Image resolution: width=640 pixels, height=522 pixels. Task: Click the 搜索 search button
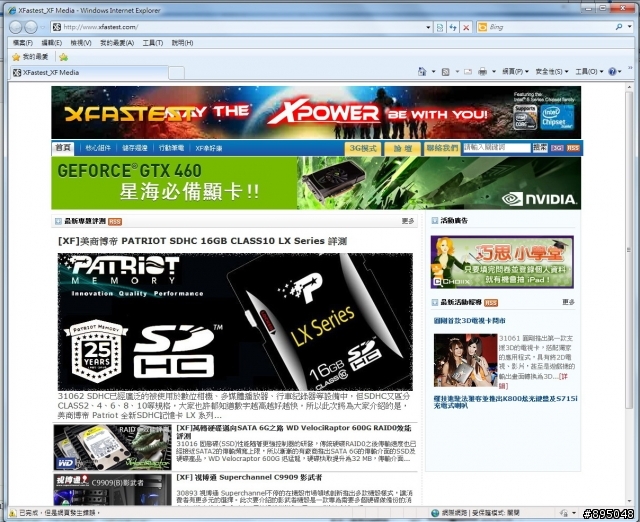tap(540, 148)
